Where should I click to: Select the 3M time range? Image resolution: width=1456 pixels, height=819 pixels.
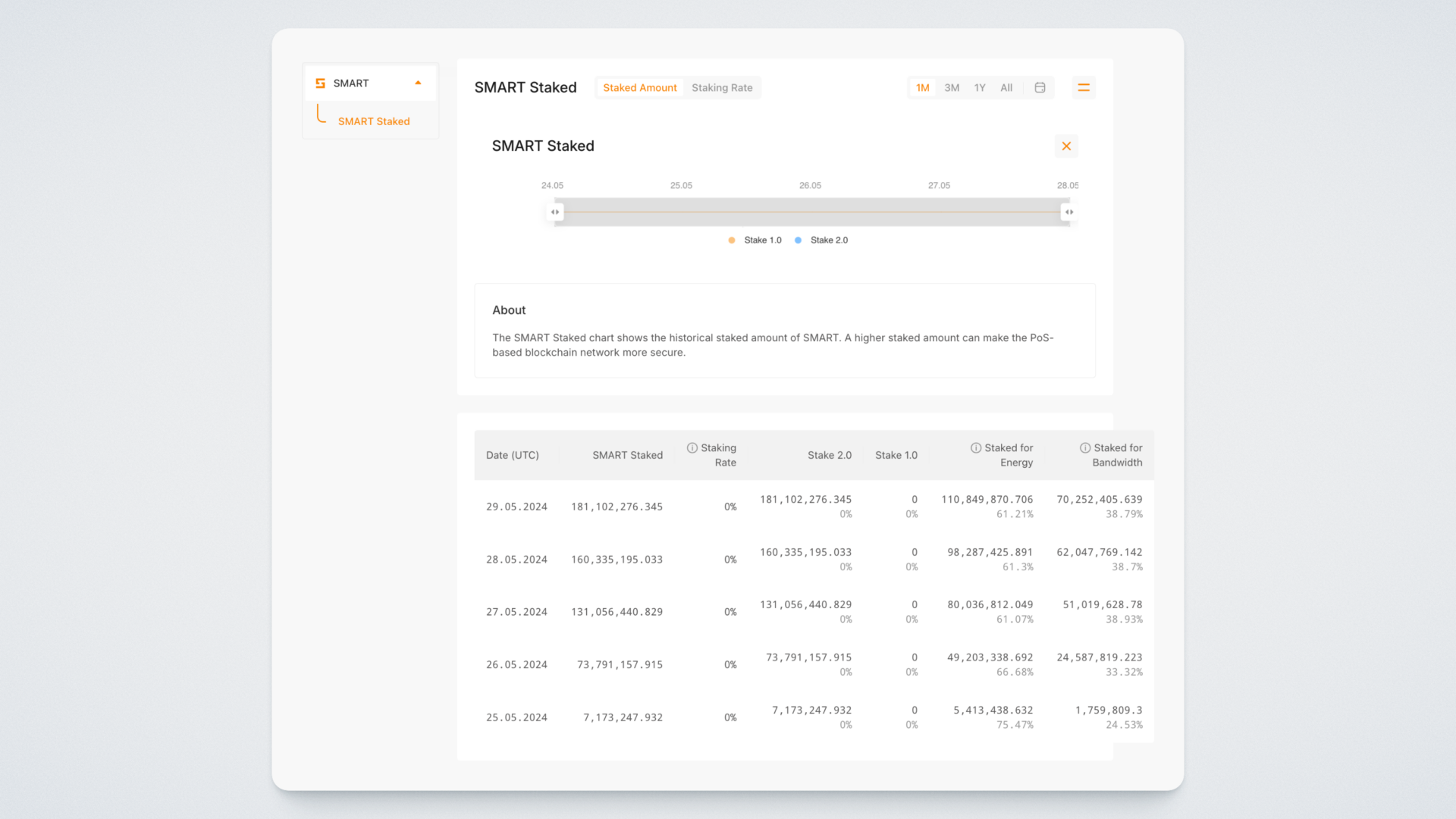click(952, 88)
